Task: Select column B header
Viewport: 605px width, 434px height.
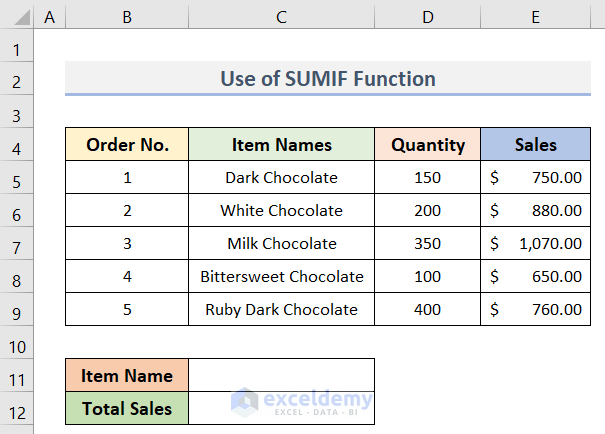Action: coord(127,15)
